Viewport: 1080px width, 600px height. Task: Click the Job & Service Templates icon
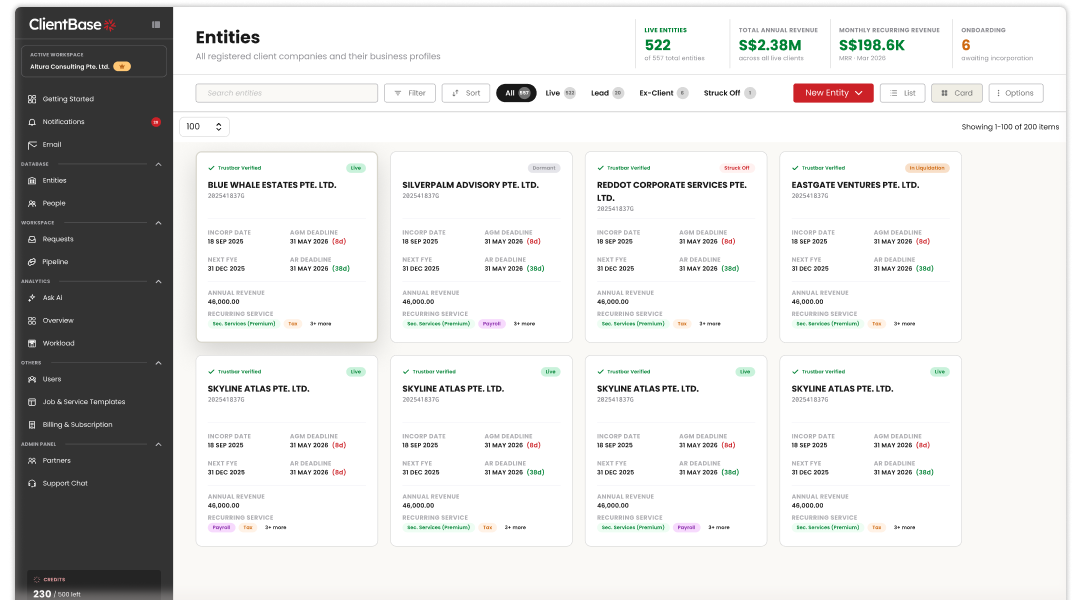tap(32, 402)
